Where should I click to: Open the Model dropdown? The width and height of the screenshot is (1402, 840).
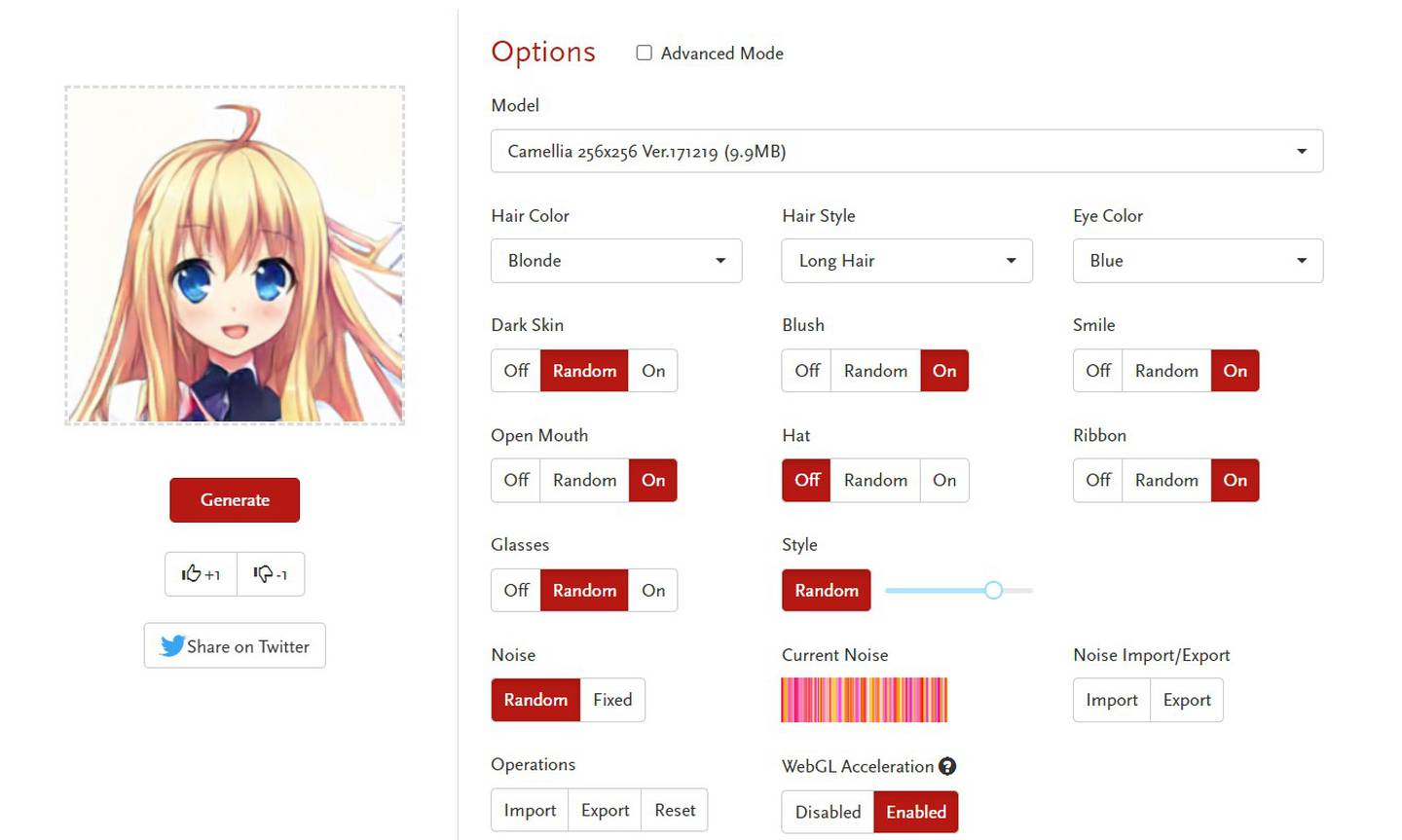pyautogui.click(x=906, y=151)
